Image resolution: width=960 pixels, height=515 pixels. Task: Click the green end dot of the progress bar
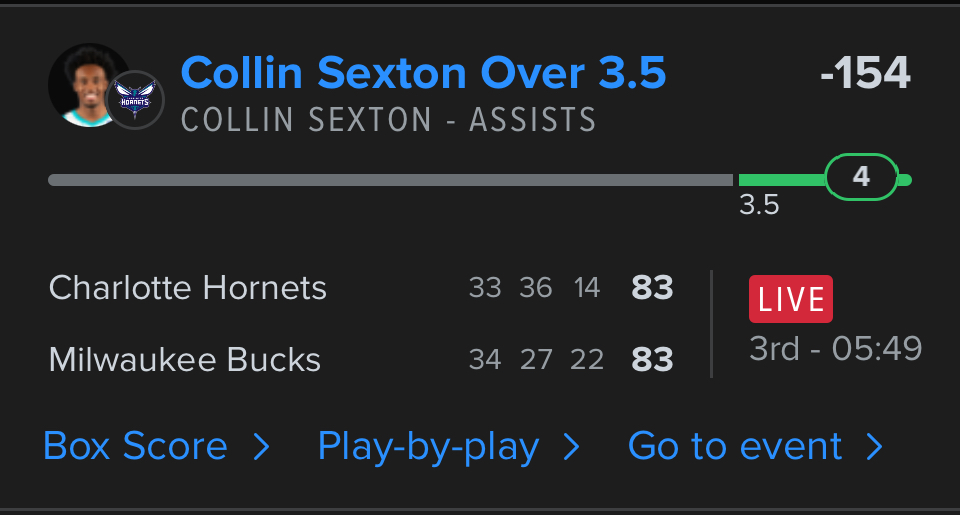coord(905,180)
